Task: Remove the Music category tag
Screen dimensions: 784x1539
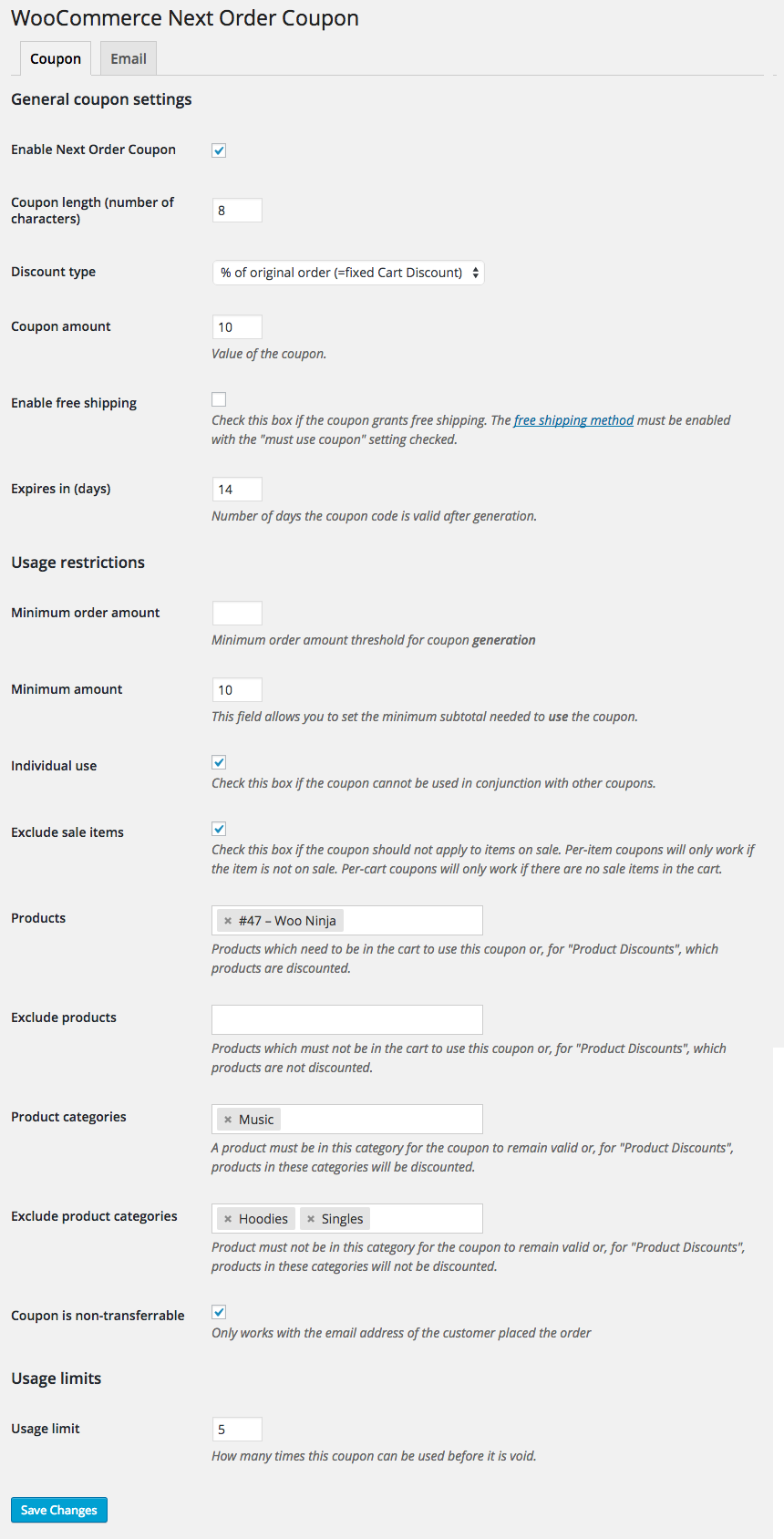Action: click(228, 1120)
